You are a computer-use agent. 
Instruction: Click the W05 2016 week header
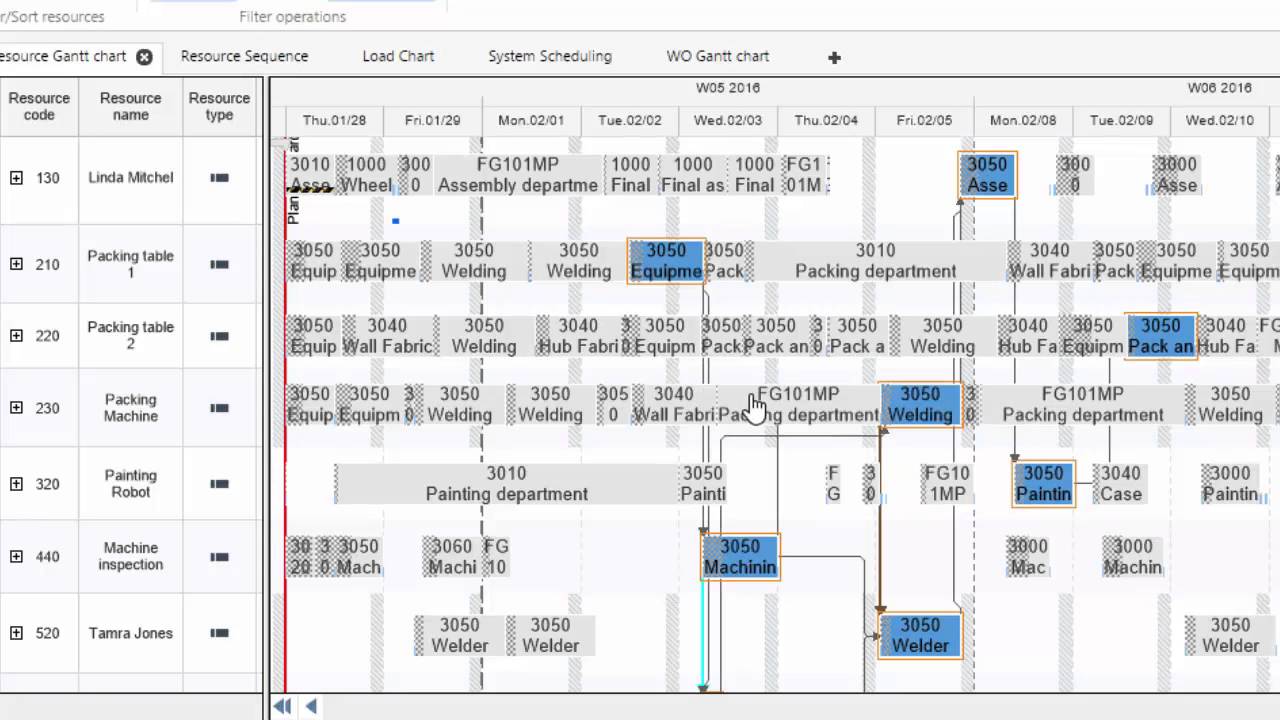(728, 88)
